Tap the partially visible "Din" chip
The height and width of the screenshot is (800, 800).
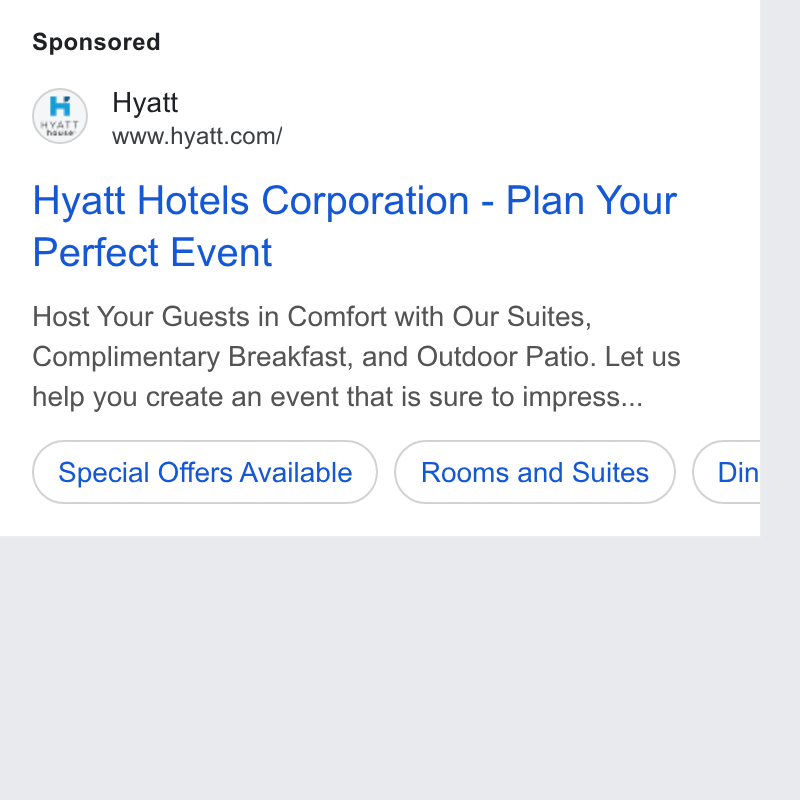coord(727,472)
